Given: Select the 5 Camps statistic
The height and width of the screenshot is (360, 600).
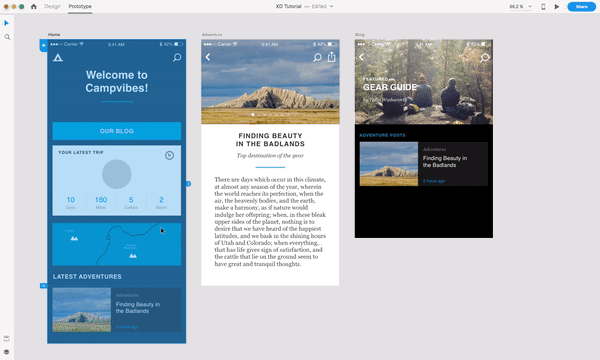Looking at the screenshot, I should point(131,203).
